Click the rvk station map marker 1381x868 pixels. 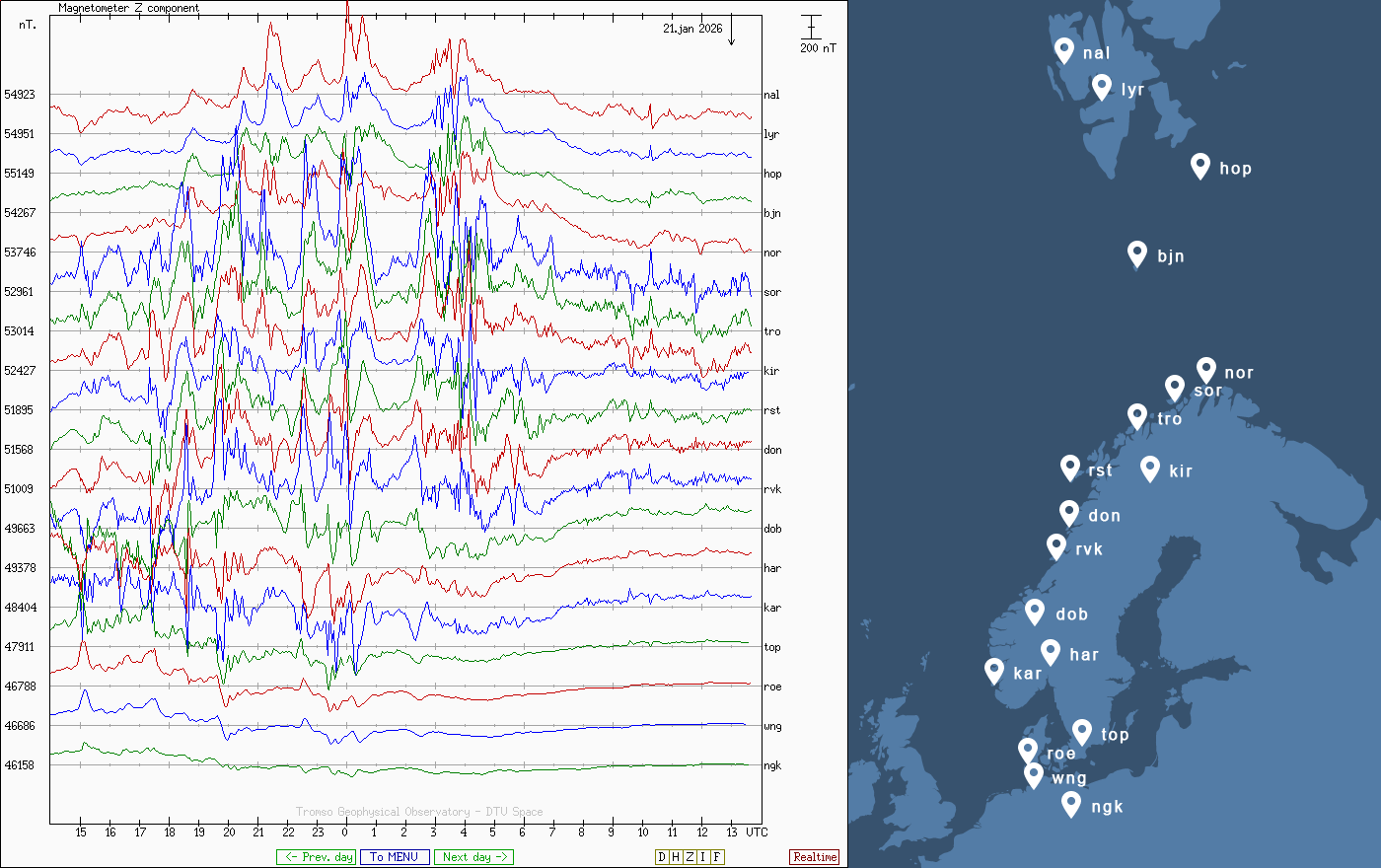(1055, 546)
